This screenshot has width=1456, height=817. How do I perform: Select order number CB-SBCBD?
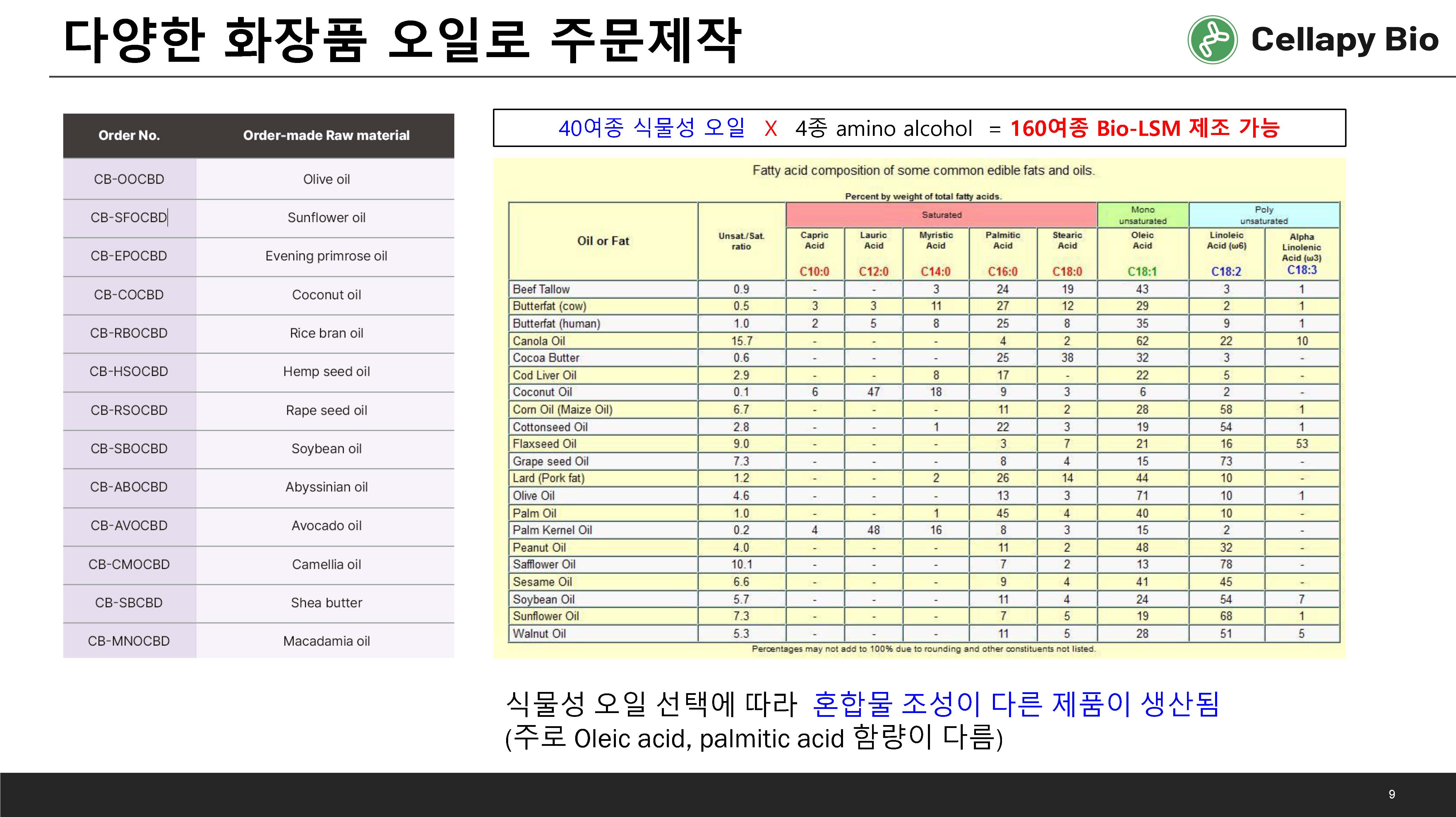(129, 603)
